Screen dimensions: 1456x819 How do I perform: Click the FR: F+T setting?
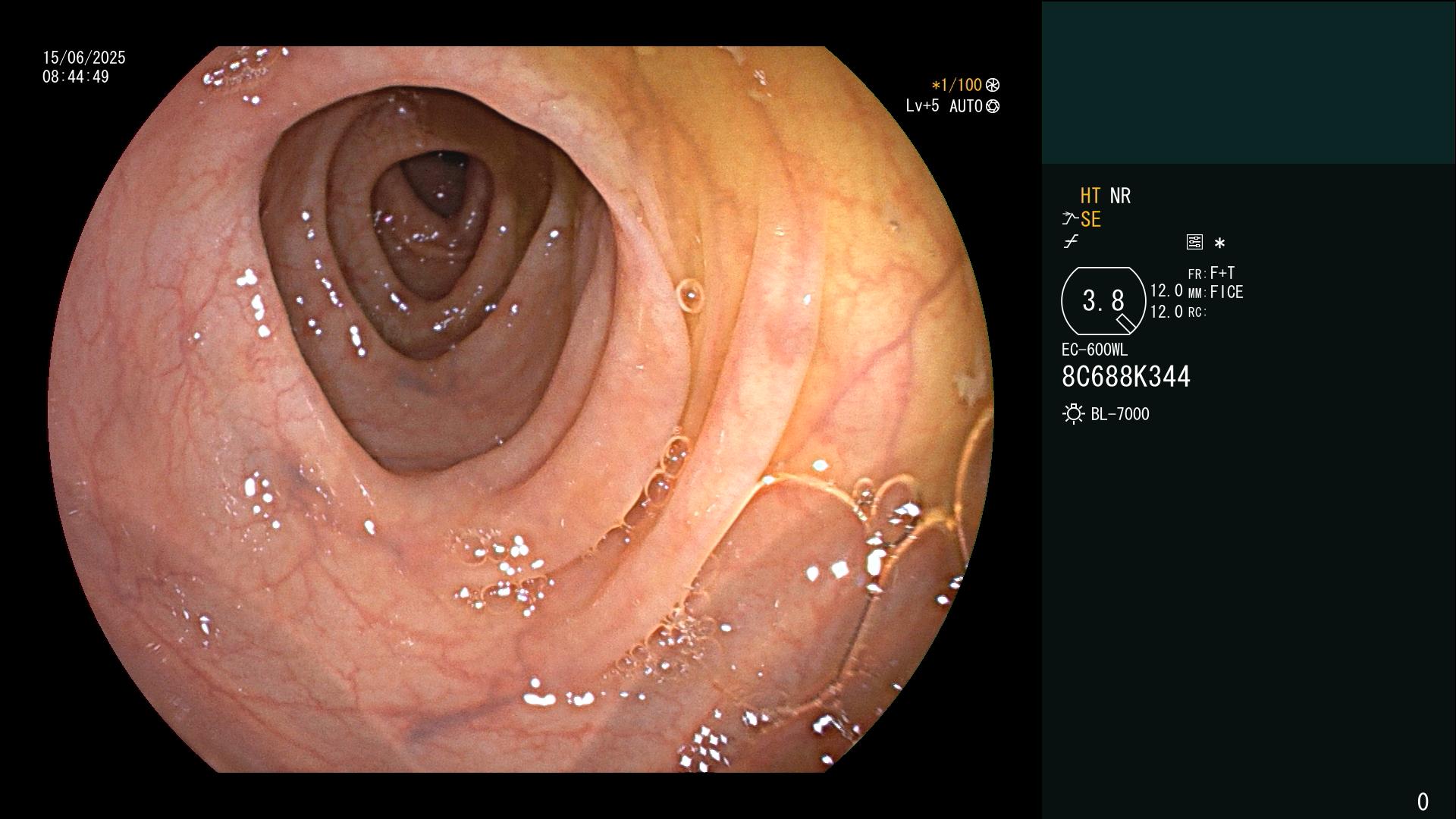click(x=1211, y=273)
